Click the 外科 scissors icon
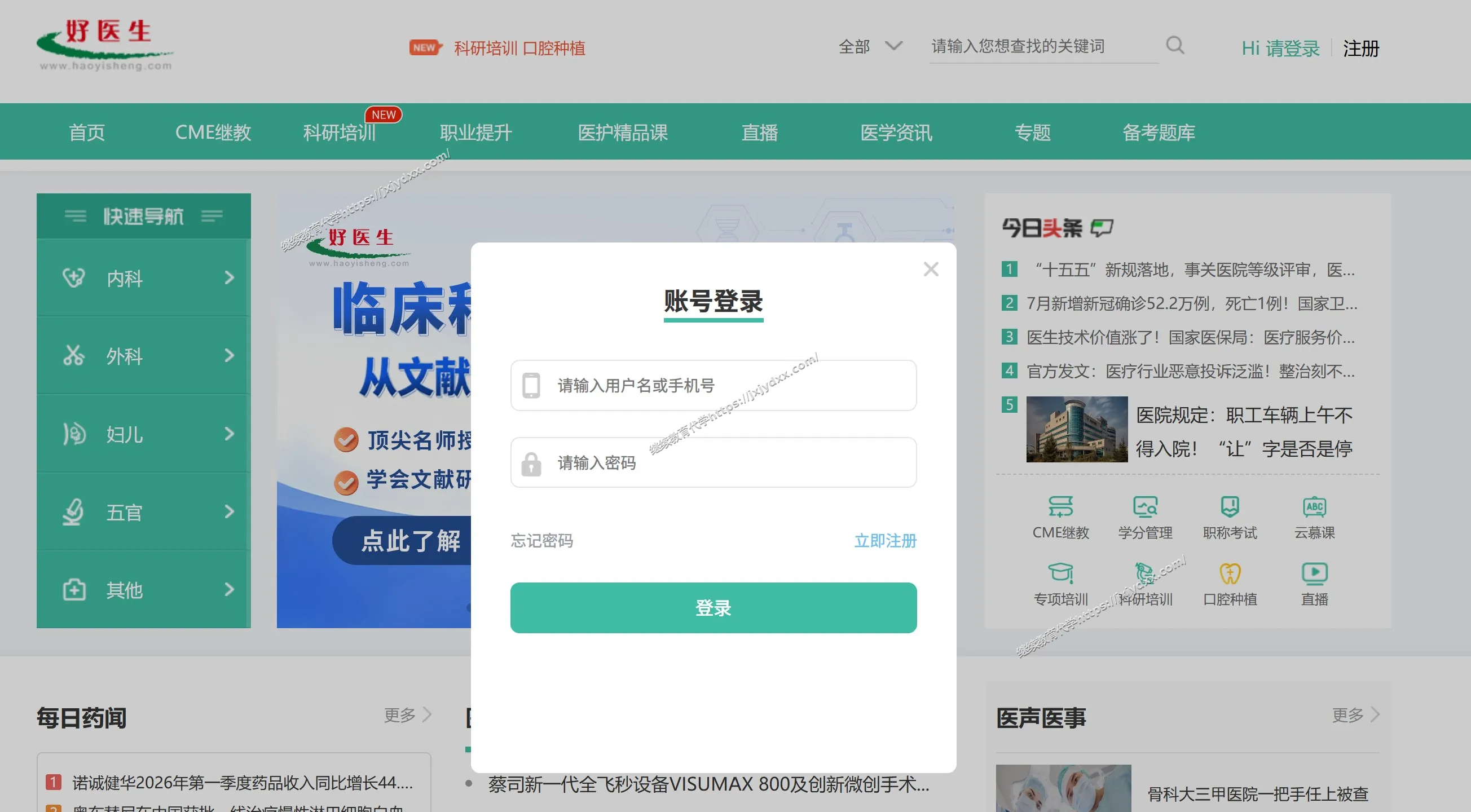 [x=74, y=355]
